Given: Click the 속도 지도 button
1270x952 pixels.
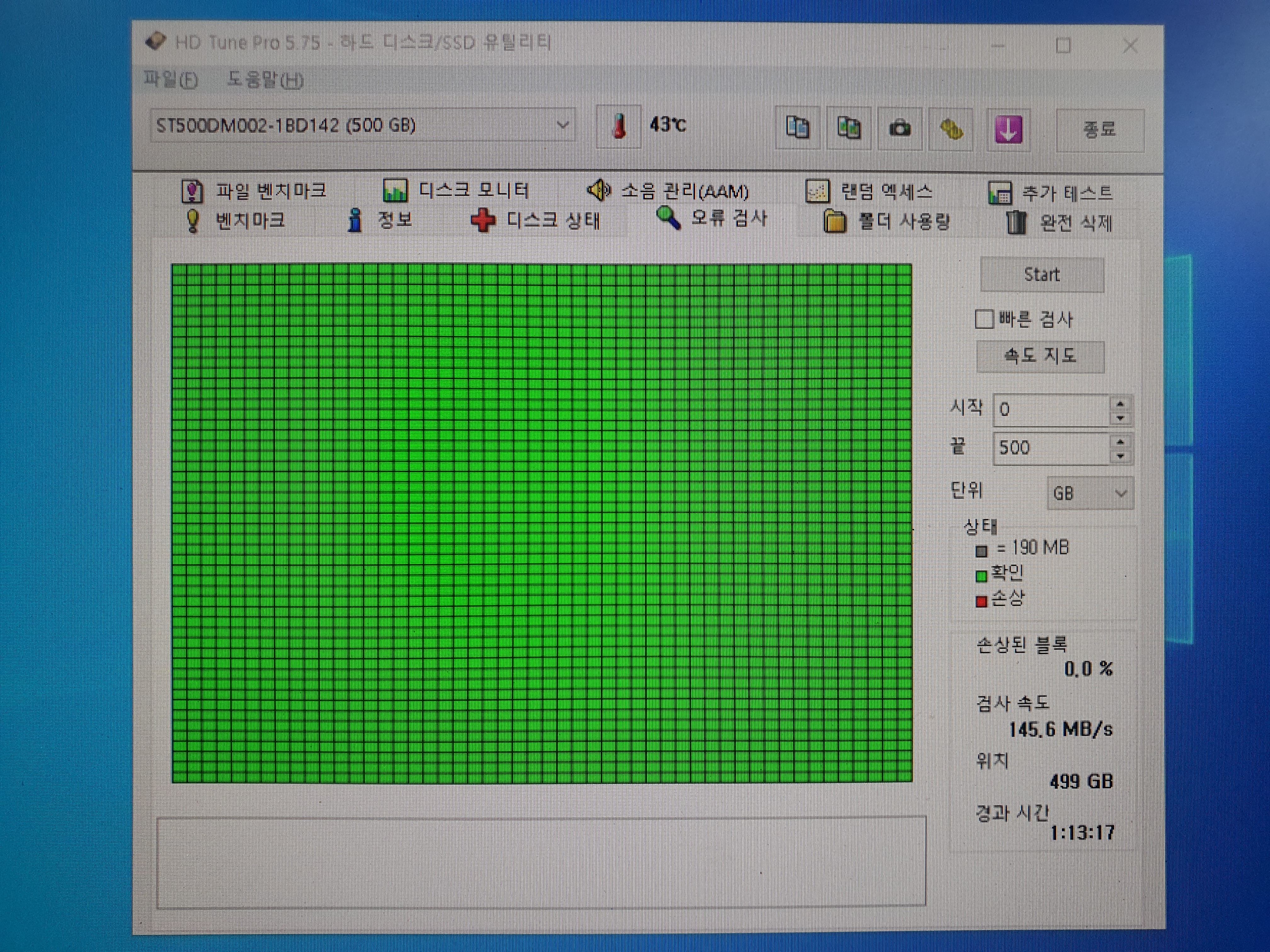Looking at the screenshot, I should pos(1040,356).
